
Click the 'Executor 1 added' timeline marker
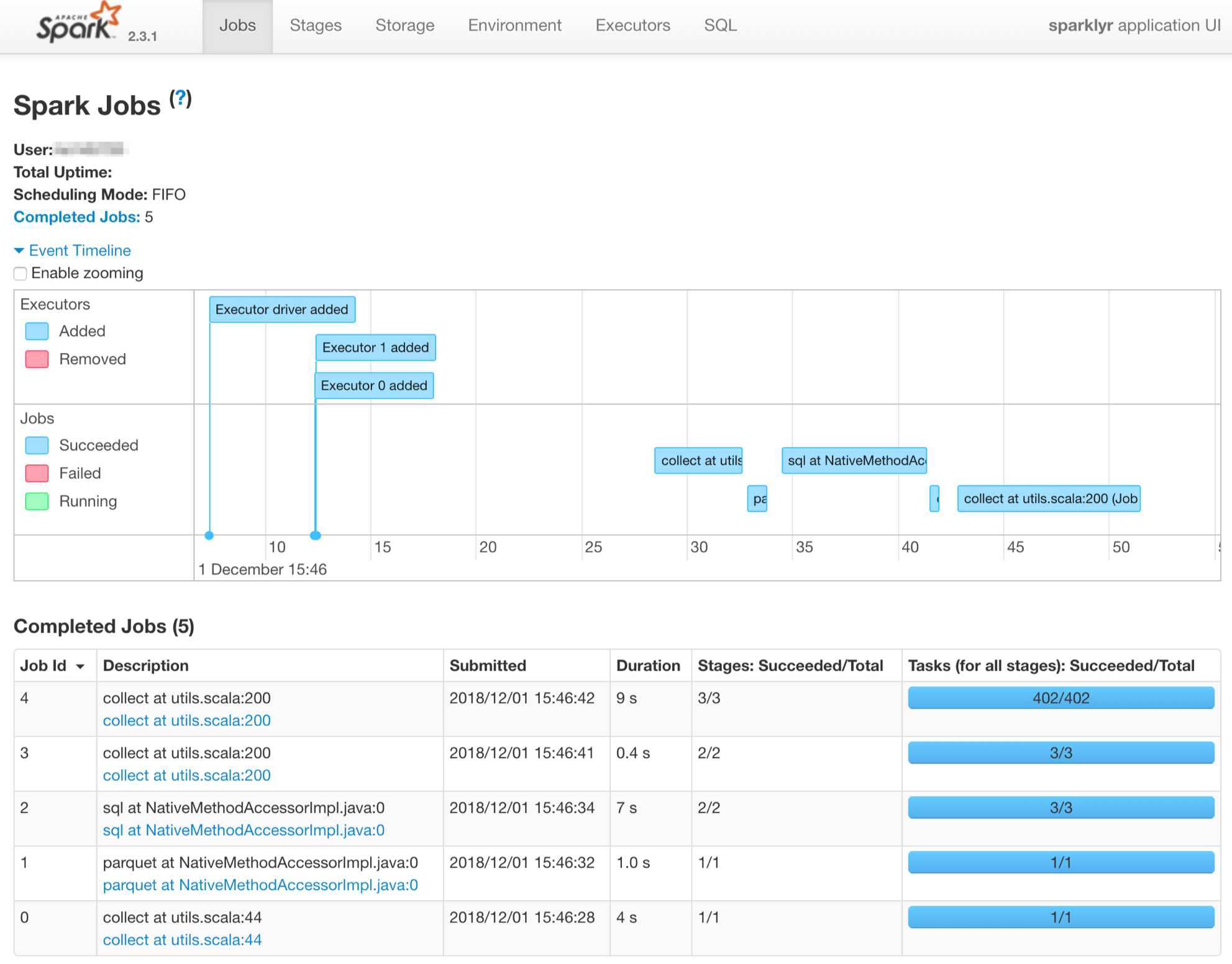click(375, 347)
